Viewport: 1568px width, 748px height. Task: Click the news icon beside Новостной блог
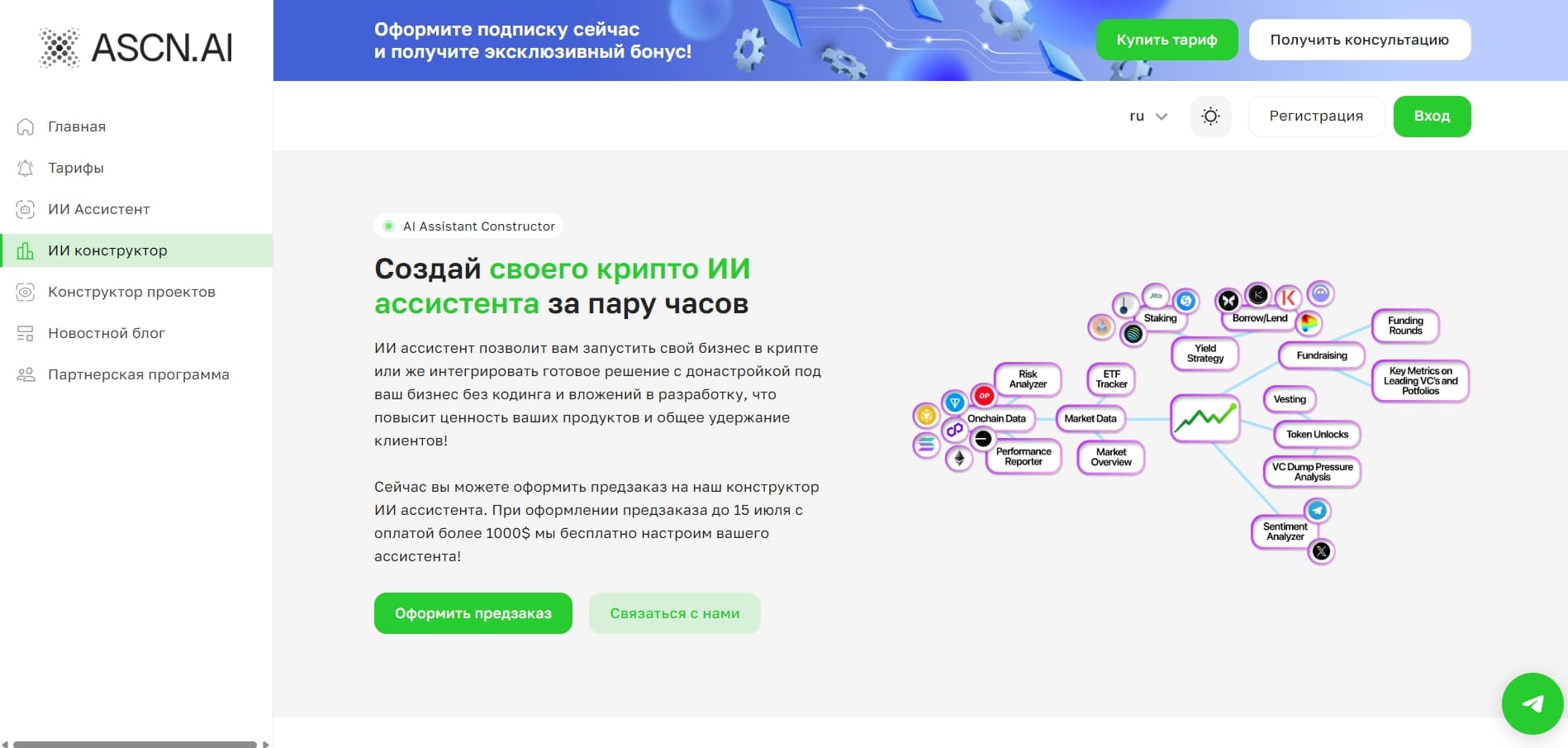tap(26, 333)
